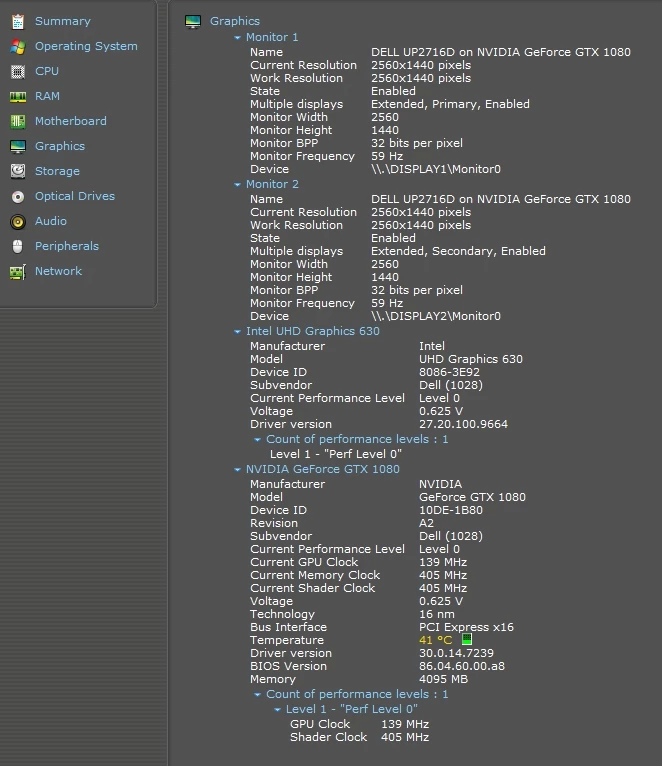Viewport: 662px width, 766px height.
Task: Click the Intel 'Level 1 - "Perf Level 0"' row
Action: [336, 454]
